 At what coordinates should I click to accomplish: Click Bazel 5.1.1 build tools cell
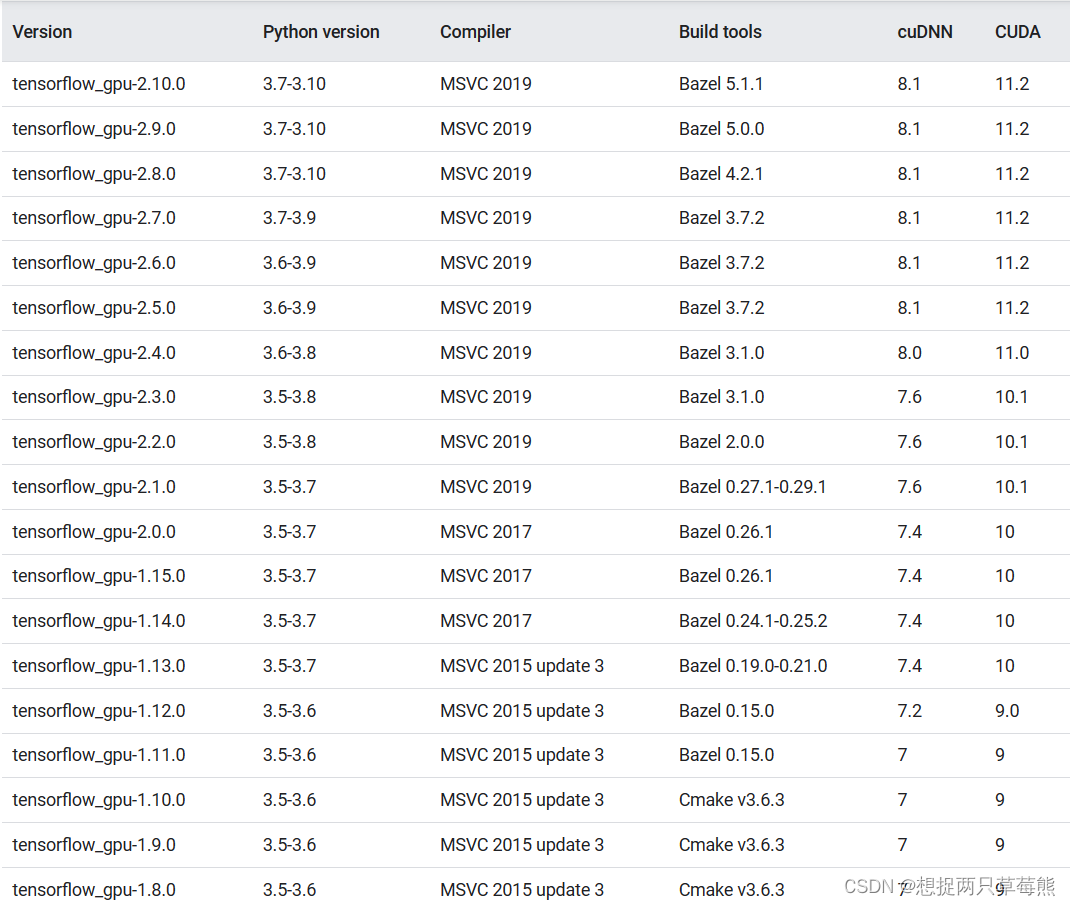(x=721, y=84)
